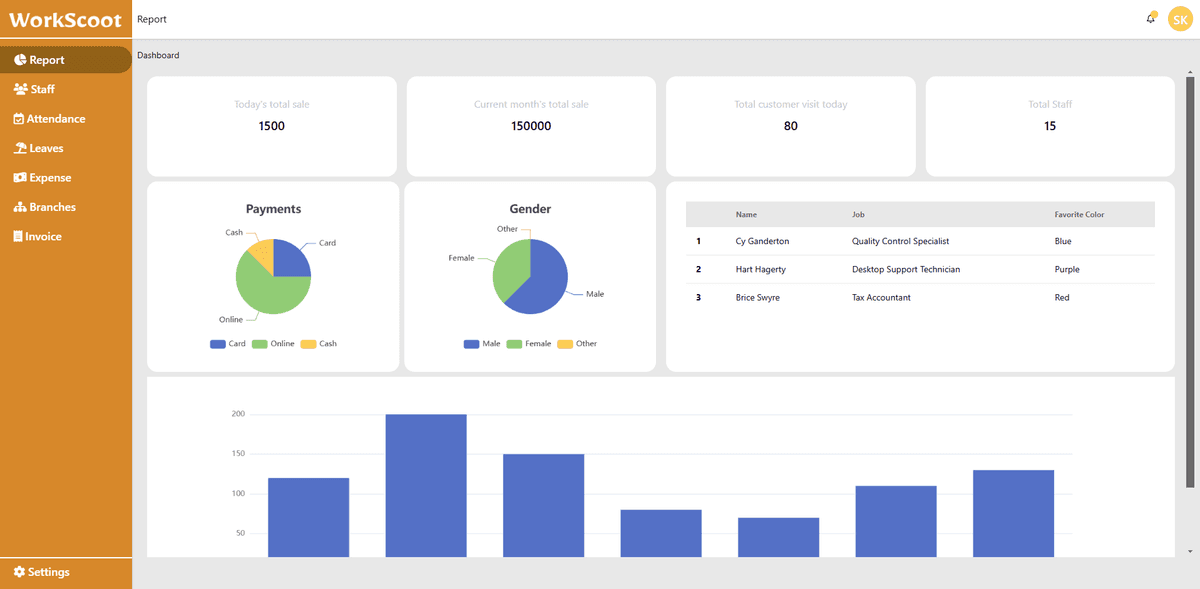The height and width of the screenshot is (589, 1200).
Task: Click the bar chart bar at 150
Action: [x=543, y=505]
